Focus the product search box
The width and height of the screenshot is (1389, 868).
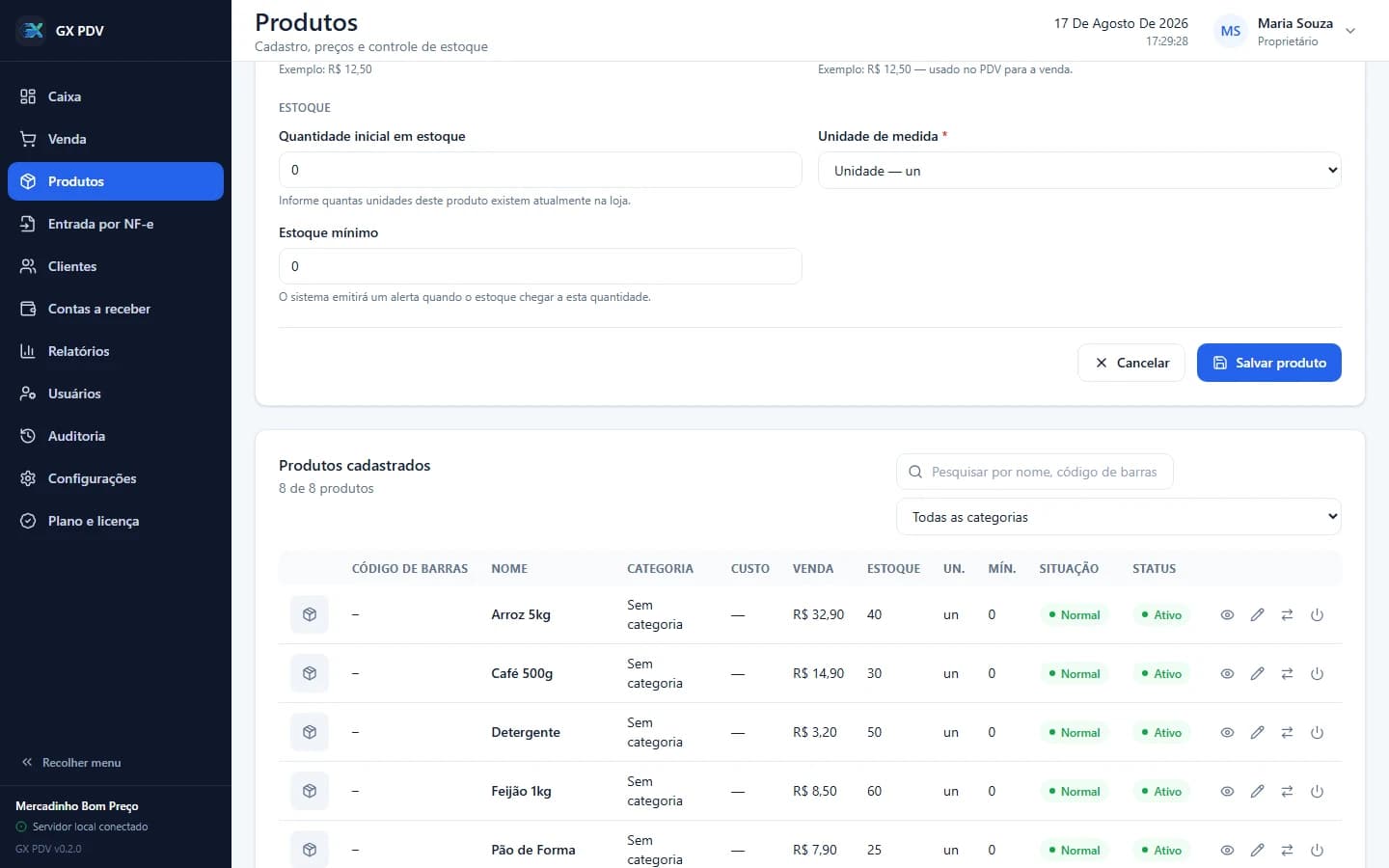pos(1035,472)
